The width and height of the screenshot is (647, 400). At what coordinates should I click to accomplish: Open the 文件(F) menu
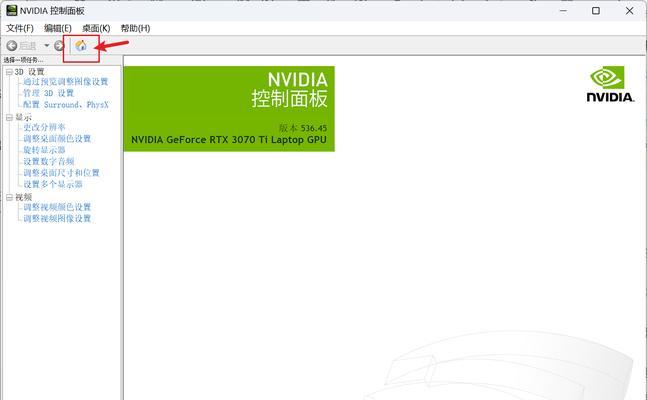(x=20, y=28)
